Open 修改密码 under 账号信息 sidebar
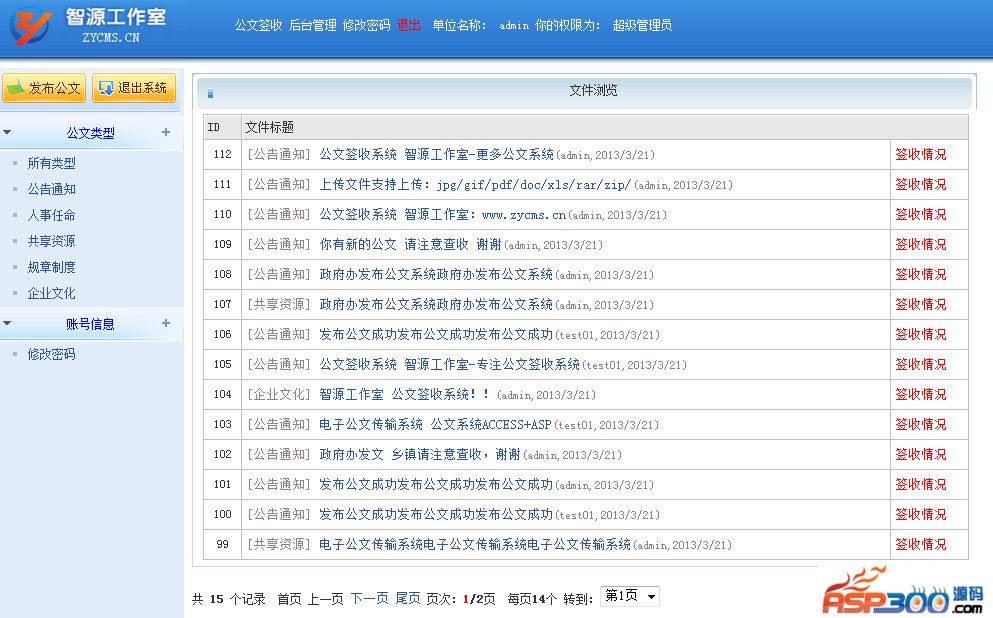The image size is (993, 618). (51, 354)
